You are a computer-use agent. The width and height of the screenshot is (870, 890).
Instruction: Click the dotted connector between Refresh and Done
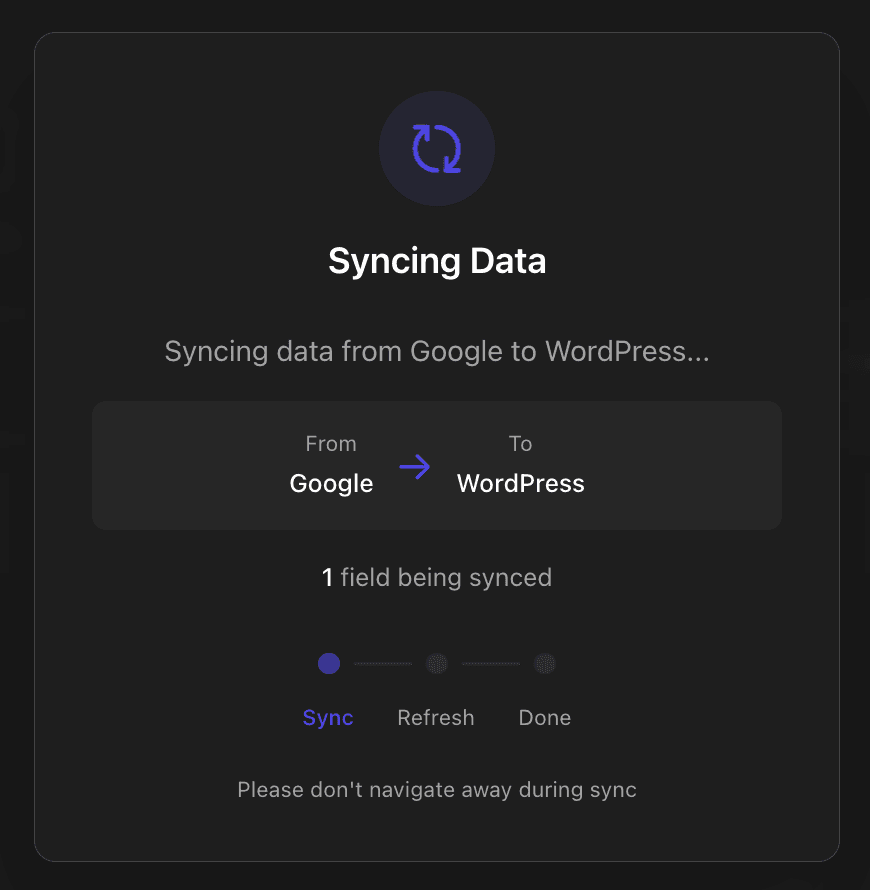tap(491, 663)
